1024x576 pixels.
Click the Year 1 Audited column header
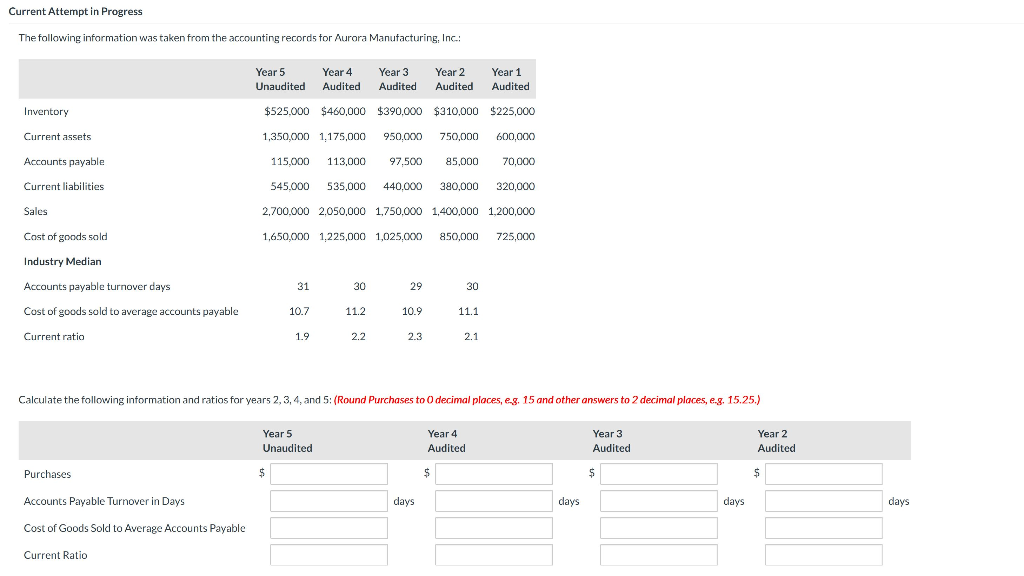click(x=511, y=79)
